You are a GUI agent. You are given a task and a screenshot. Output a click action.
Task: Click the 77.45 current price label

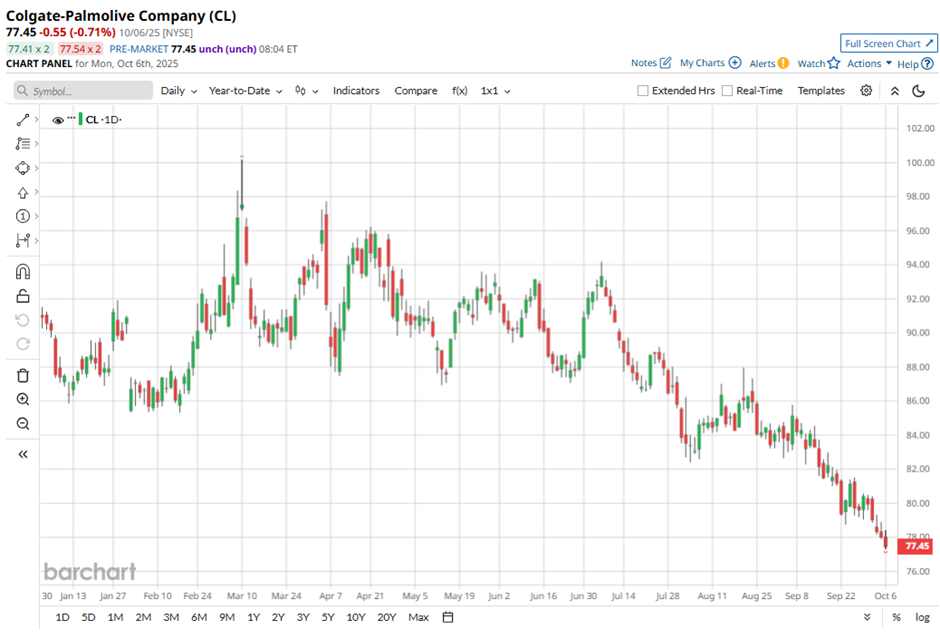[x=917, y=546]
